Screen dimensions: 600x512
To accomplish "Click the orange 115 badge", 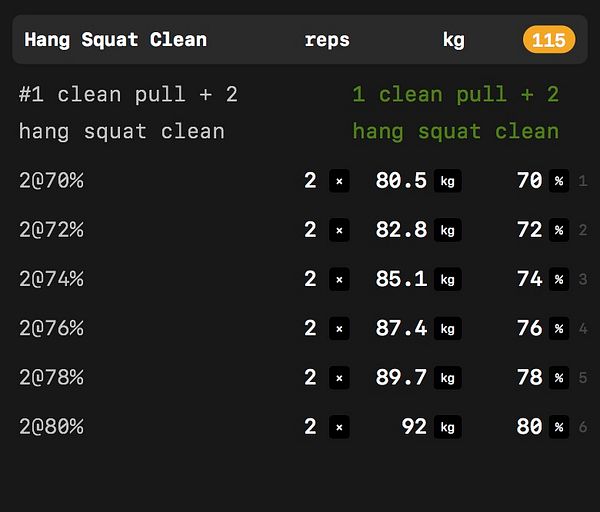I will pos(548,40).
